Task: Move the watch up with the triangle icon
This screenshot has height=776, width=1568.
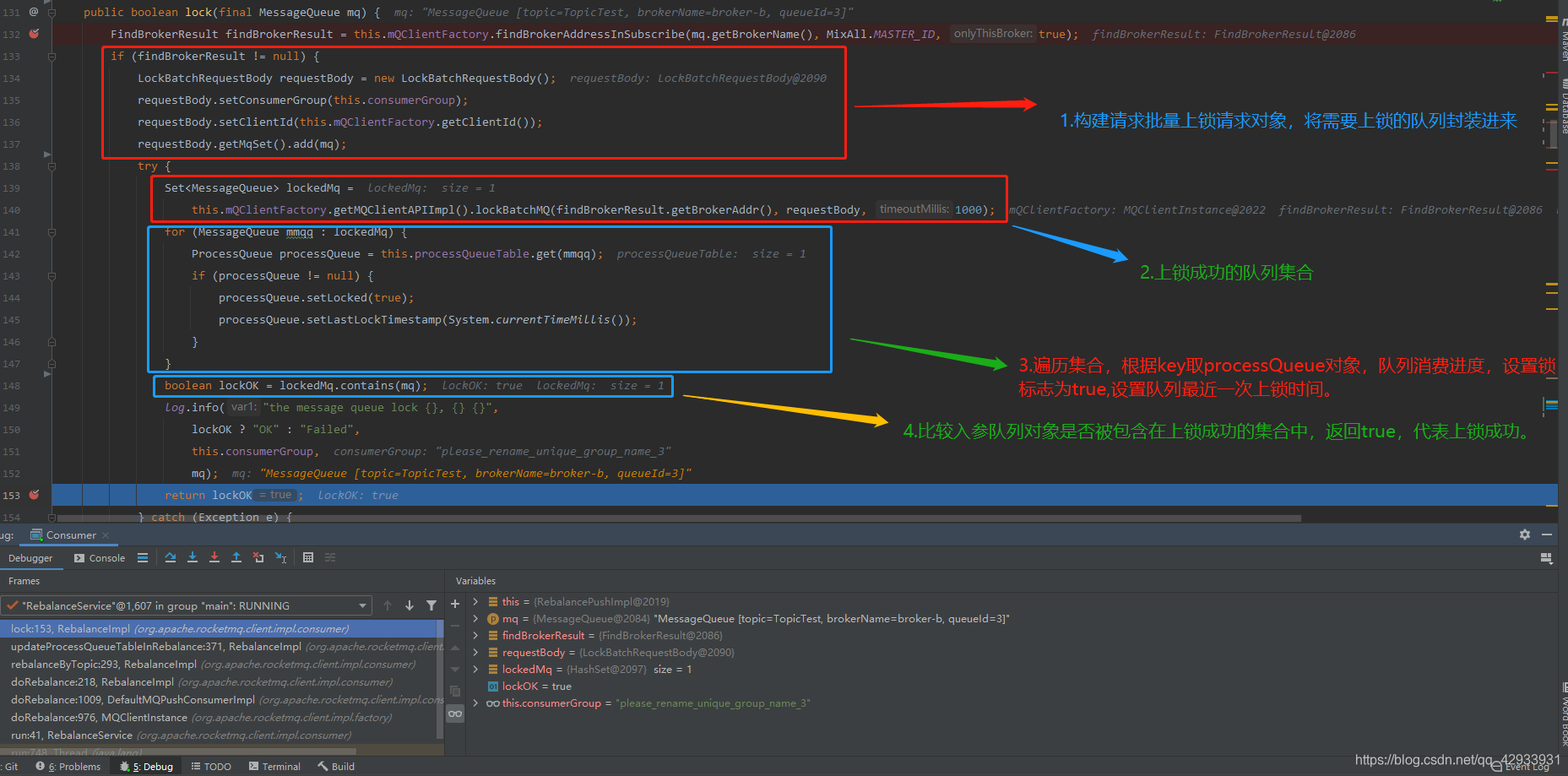Action: coord(455,648)
